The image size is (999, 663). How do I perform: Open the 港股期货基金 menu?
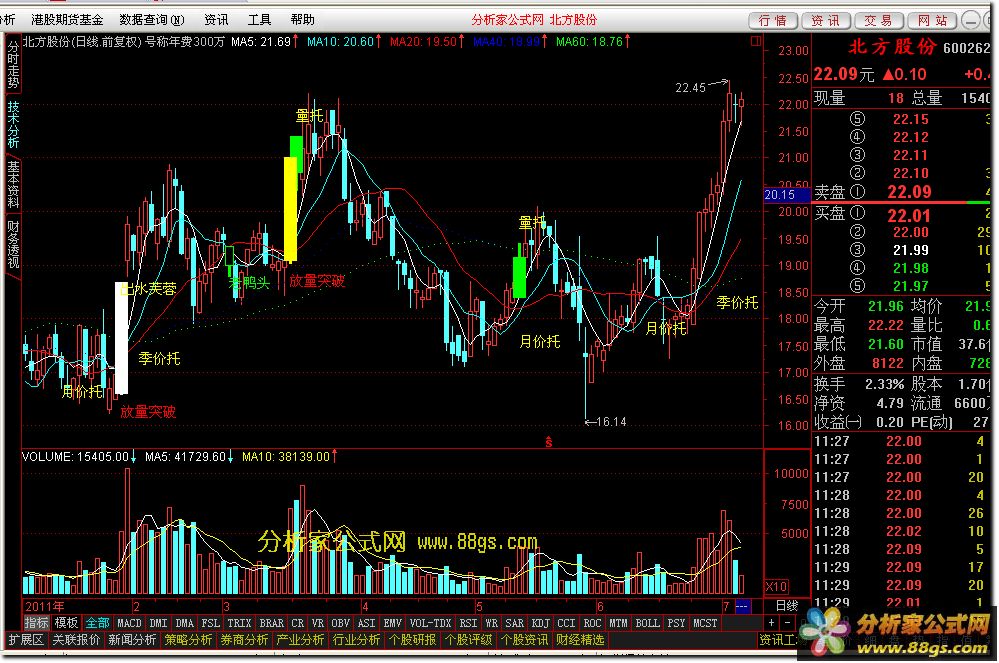click(x=67, y=20)
